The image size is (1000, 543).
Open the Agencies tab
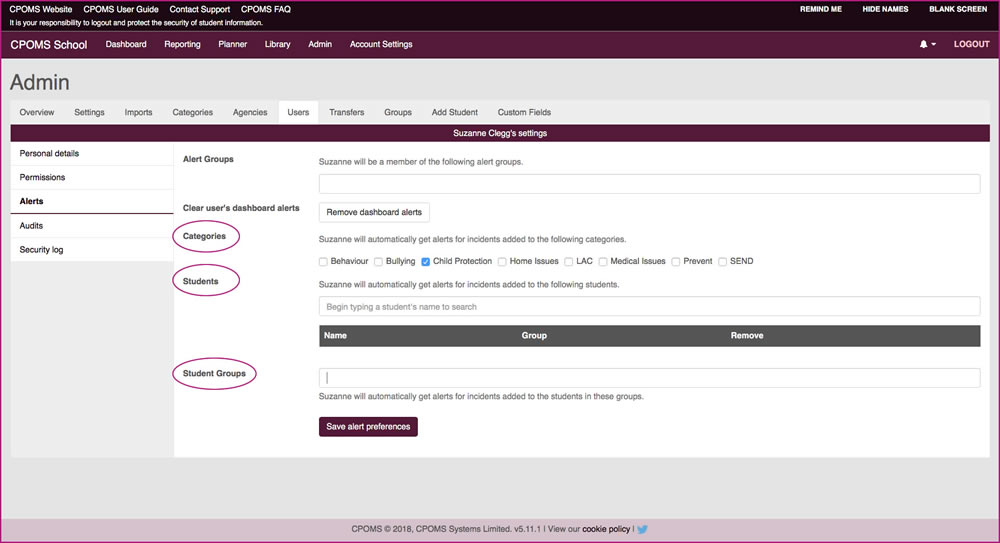(250, 112)
